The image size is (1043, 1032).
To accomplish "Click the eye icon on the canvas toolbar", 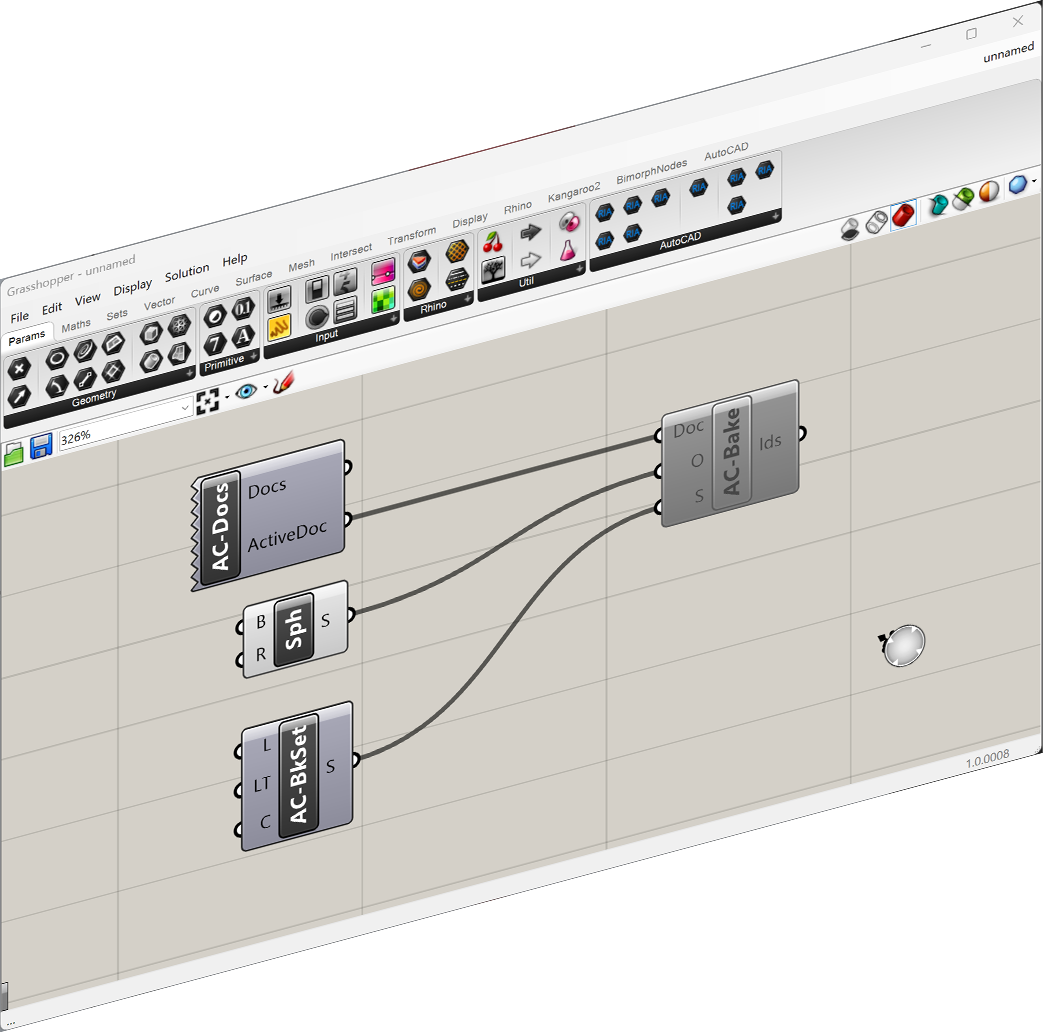I will tap(246, 391).
